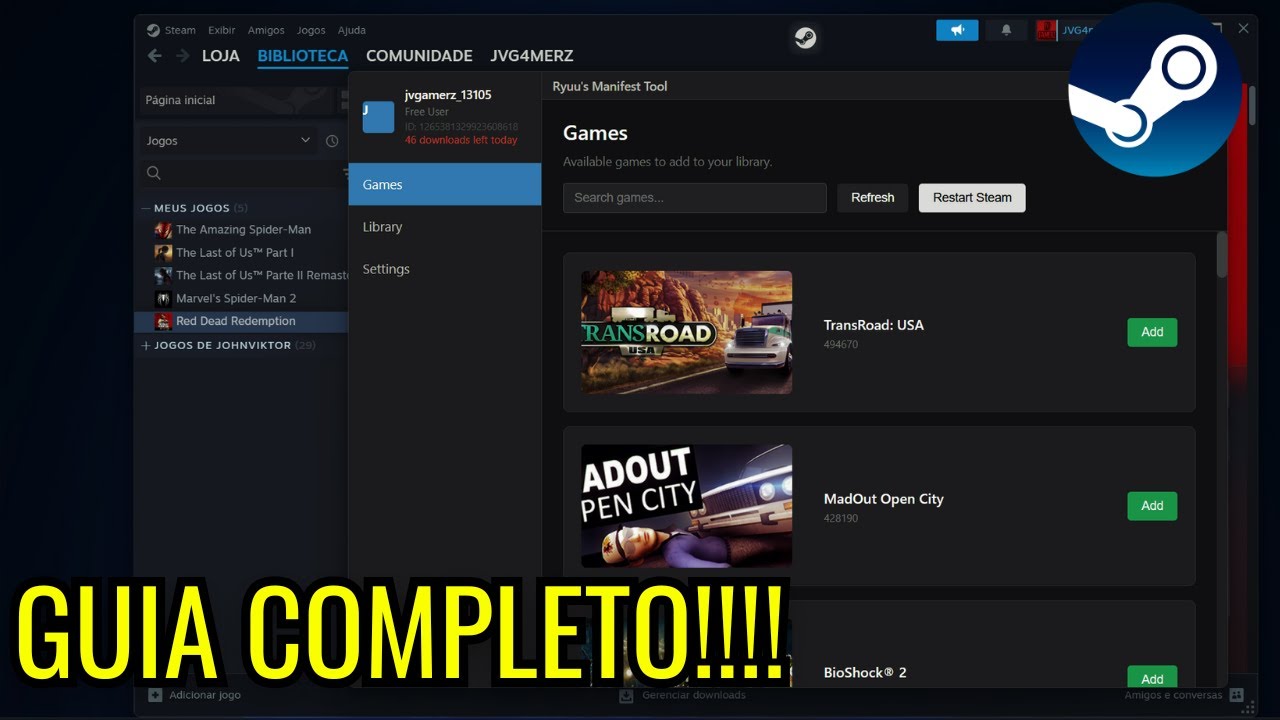Click the jvgamerz_13105 username
This screenshot has height=720, width=1280.
point(448,95)
